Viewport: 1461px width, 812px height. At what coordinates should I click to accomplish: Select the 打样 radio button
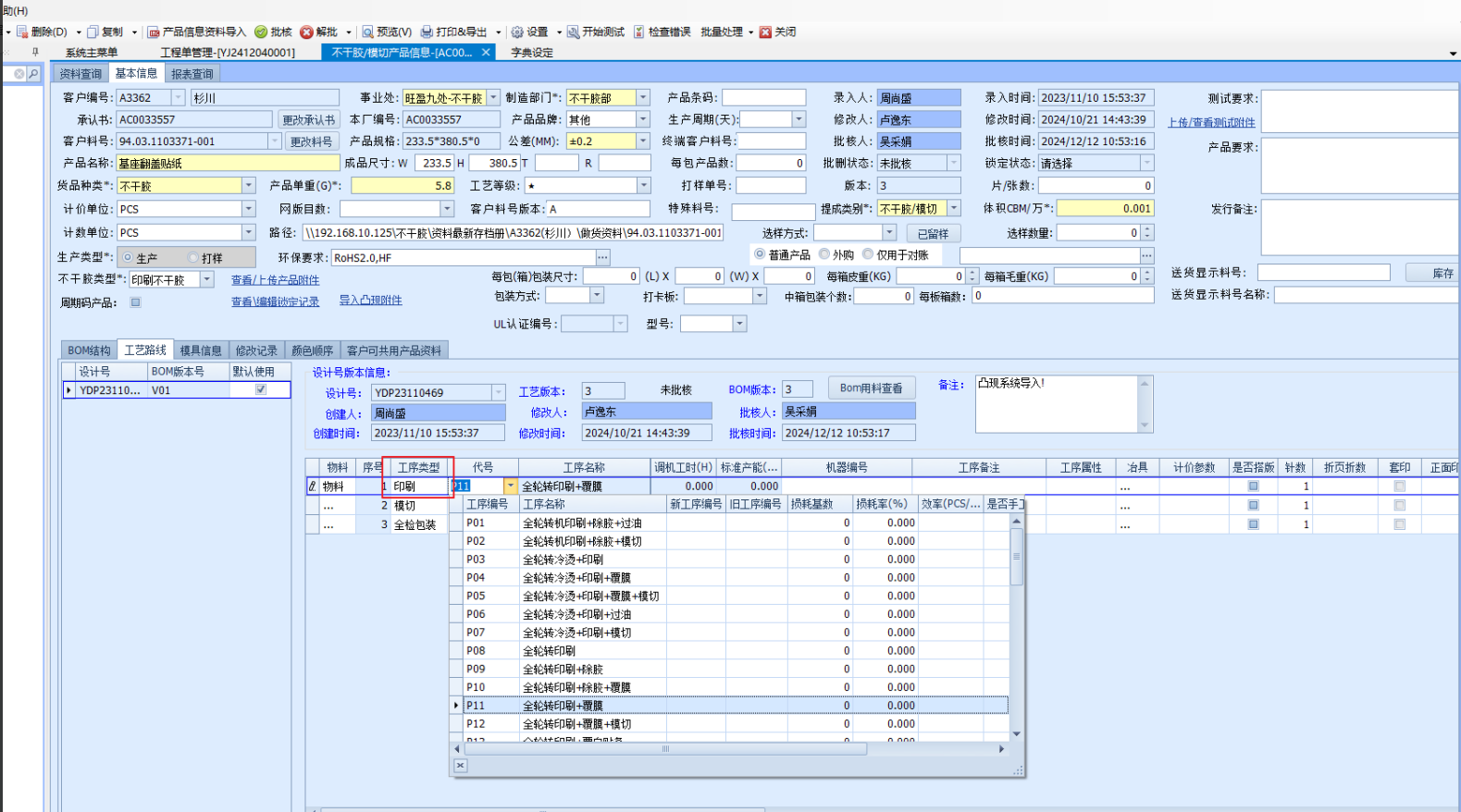click(193, 257)
